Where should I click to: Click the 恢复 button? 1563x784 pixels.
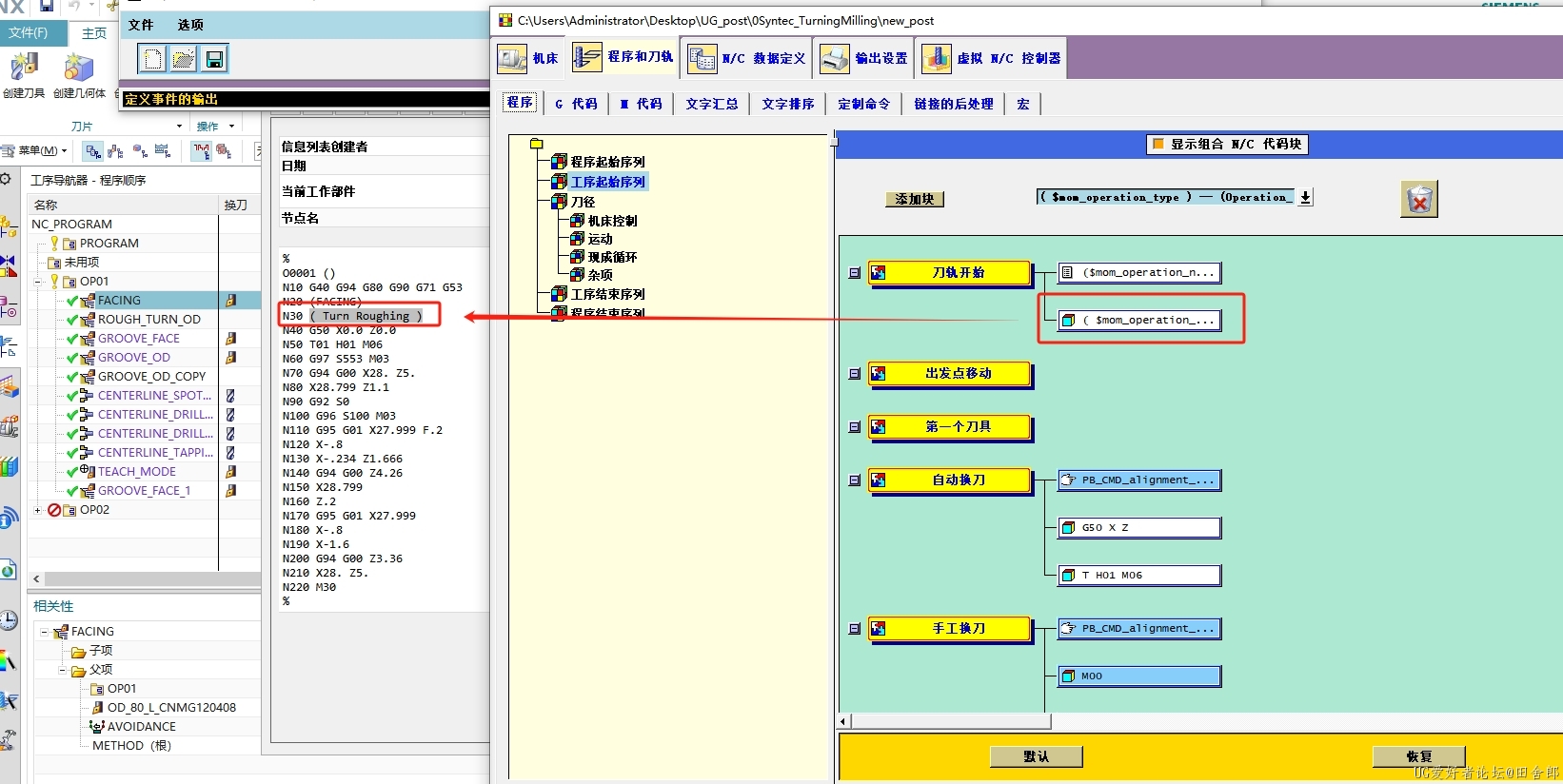pyautogui.click(x=1418, y=756)
